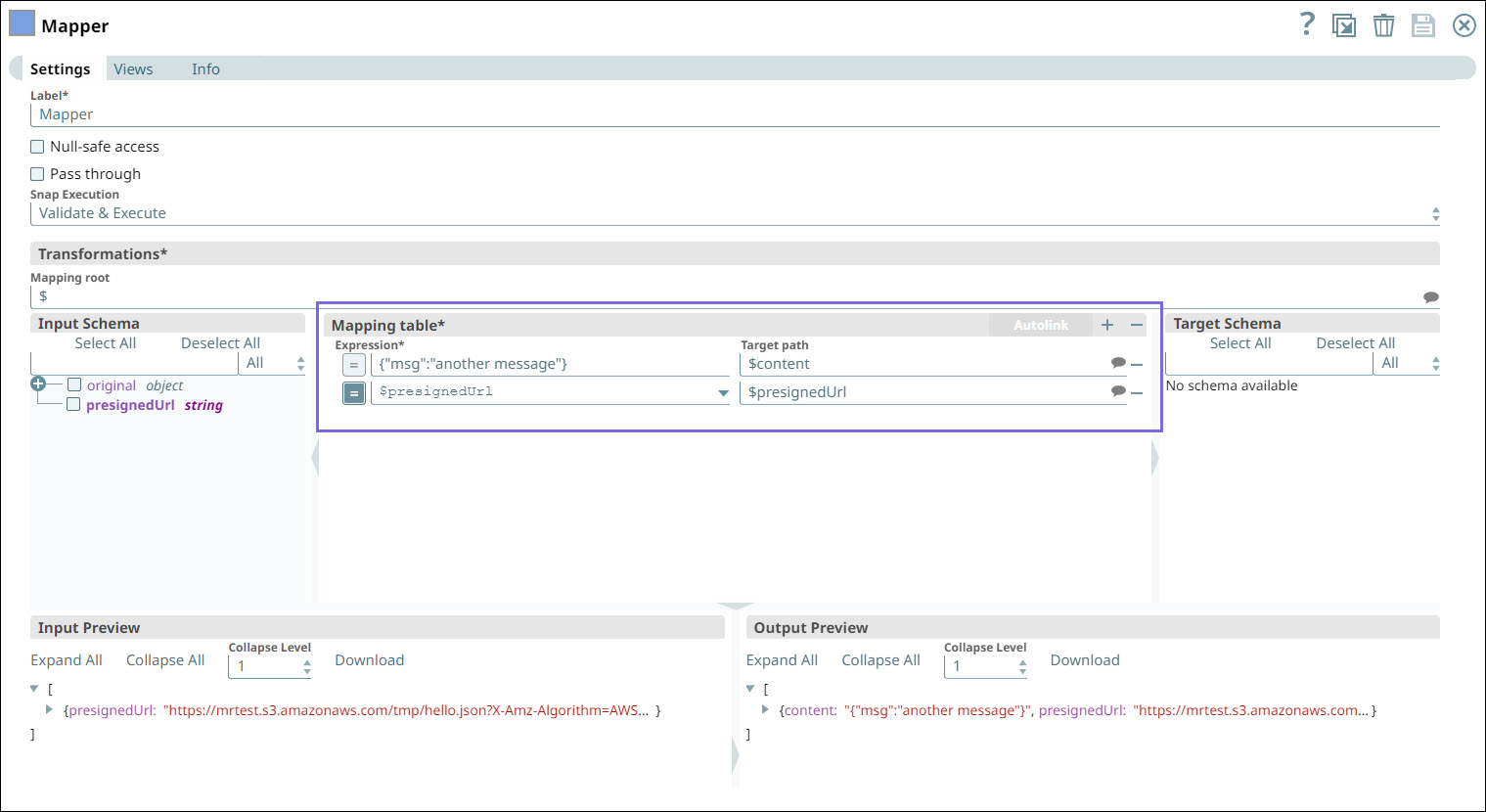Add a row with Mapping table plus icon
The width and height of the screenshot is (1486, 812).
pos(1107,325)
